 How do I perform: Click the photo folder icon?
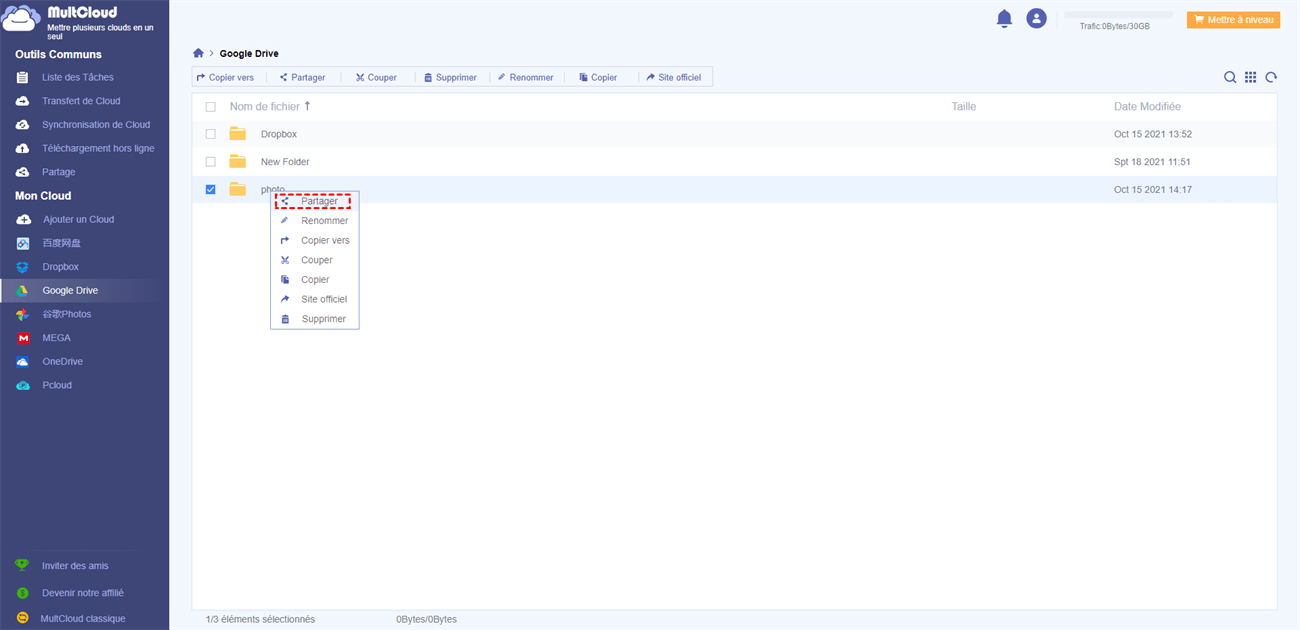[237, 189]
